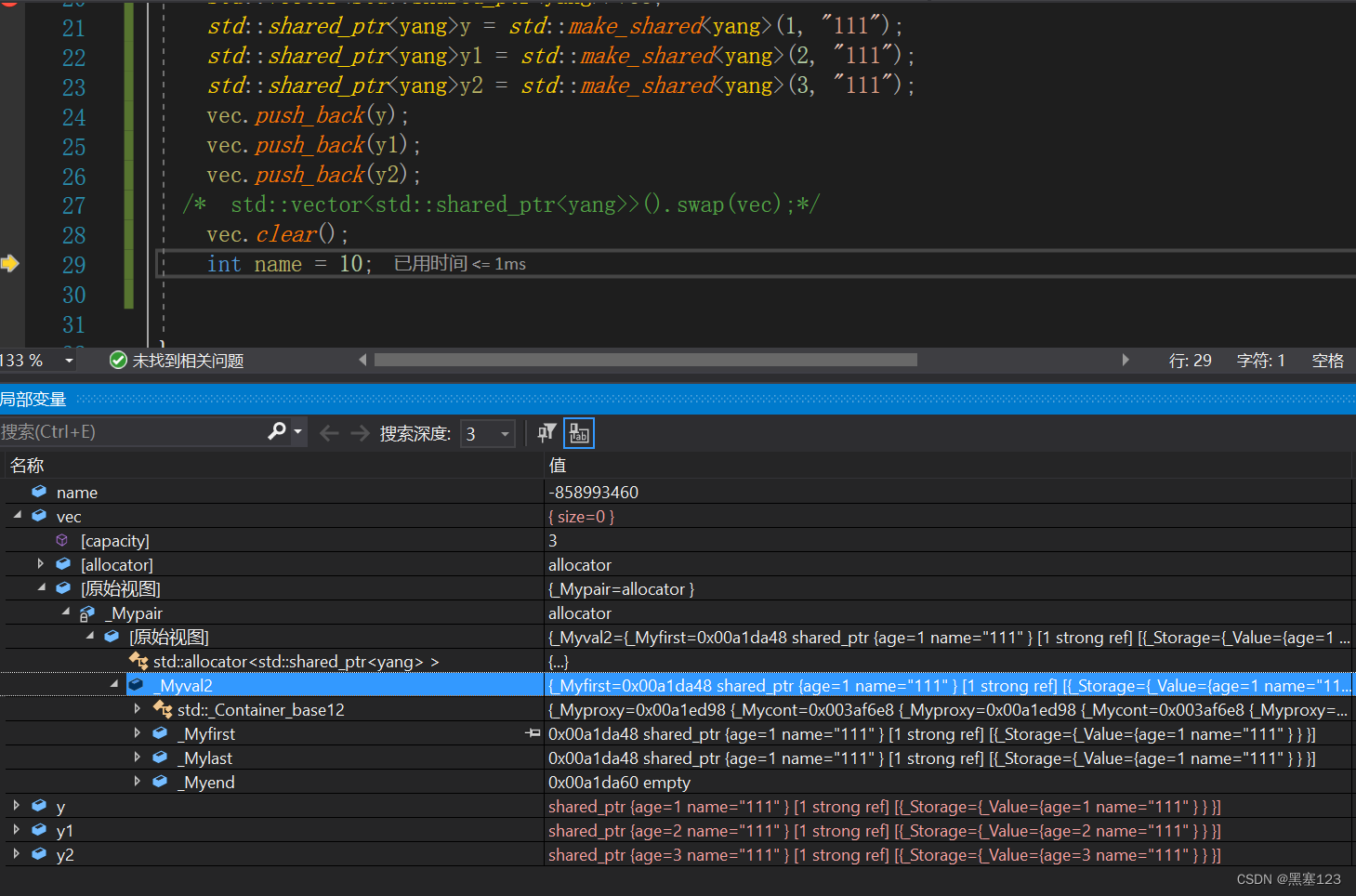
Task: Click the vec.clear() code on line 28
Action: (x=277, y=234)
